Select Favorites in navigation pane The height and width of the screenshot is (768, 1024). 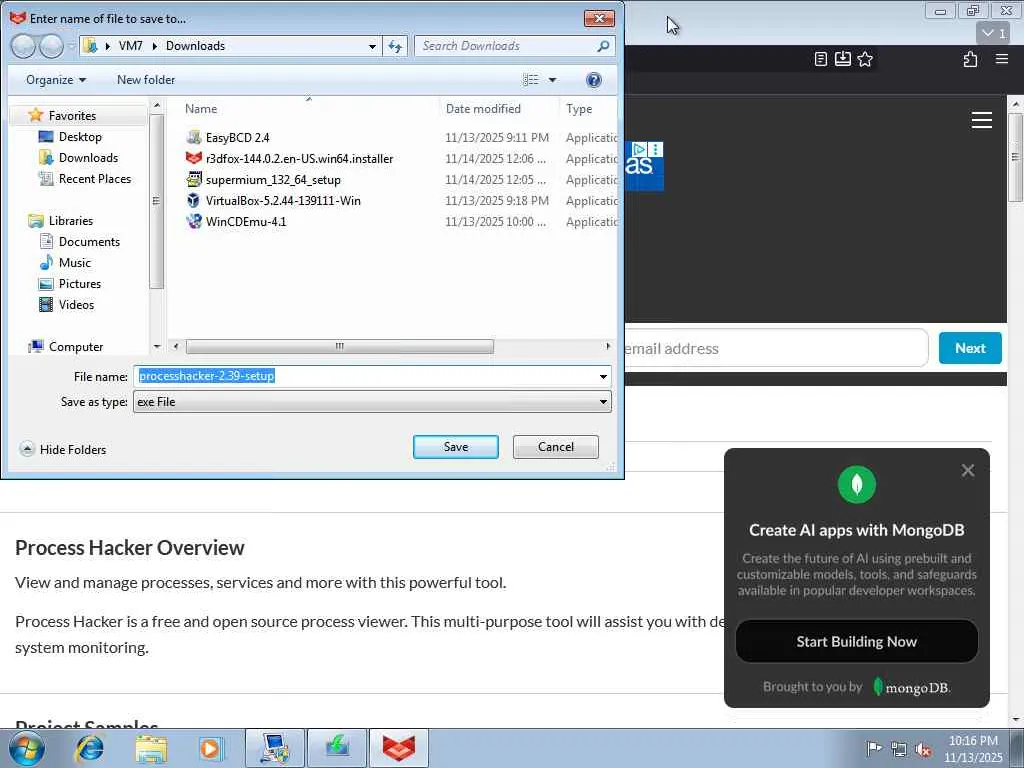point(72,116)
